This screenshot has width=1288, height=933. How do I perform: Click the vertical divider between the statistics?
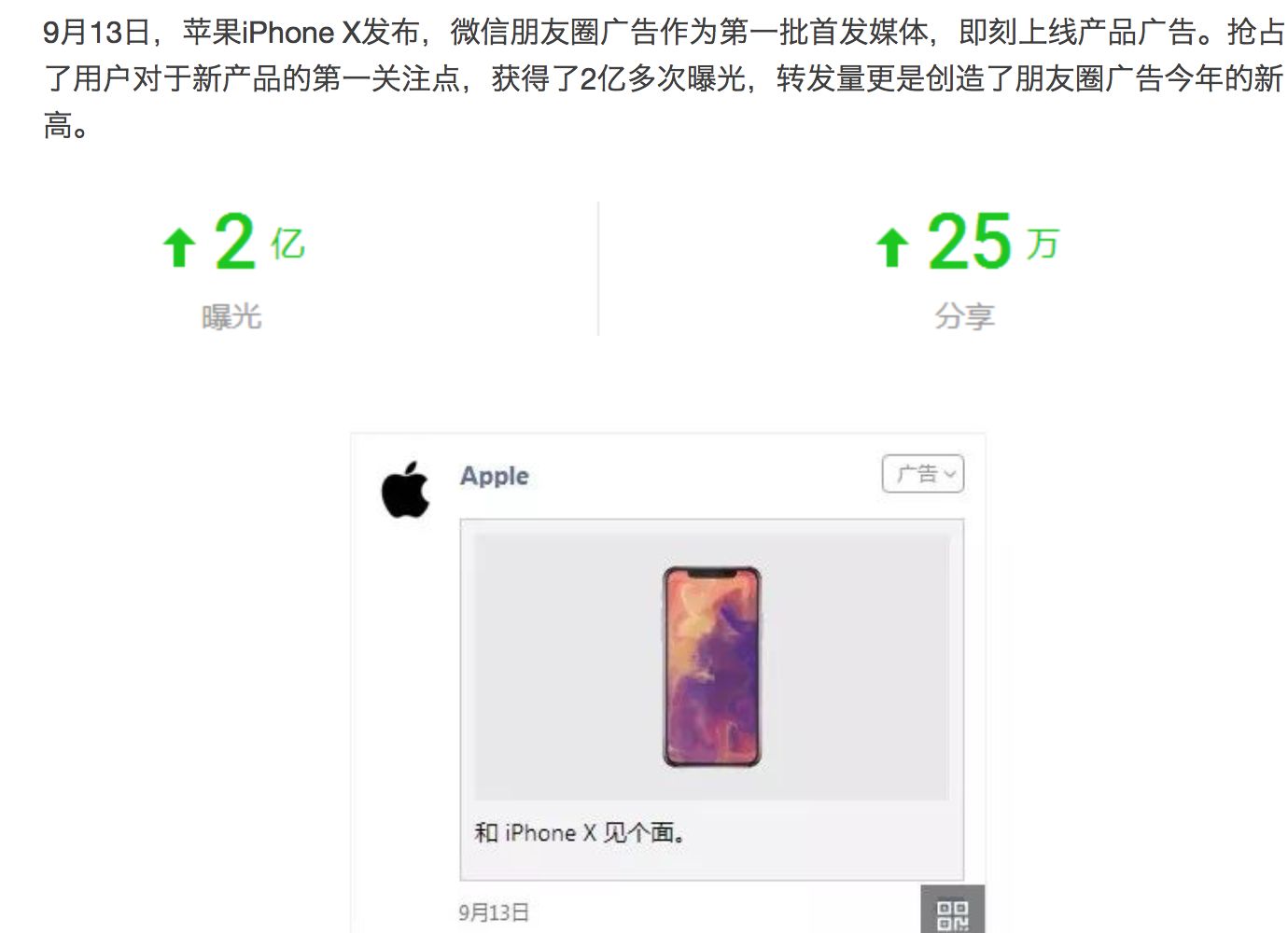pyautogui.click(x=598, y=269)
